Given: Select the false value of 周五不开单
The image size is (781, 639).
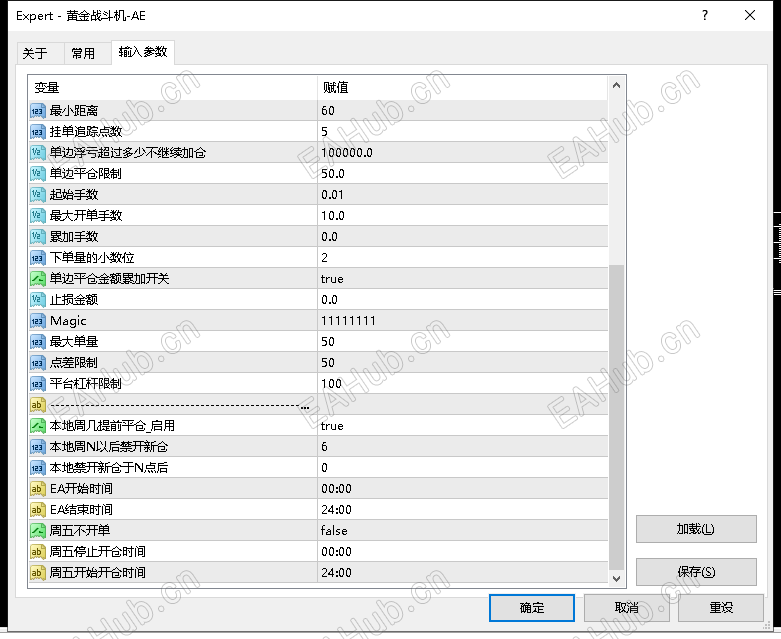Looking at the screenshot, I should click(334, 531).
